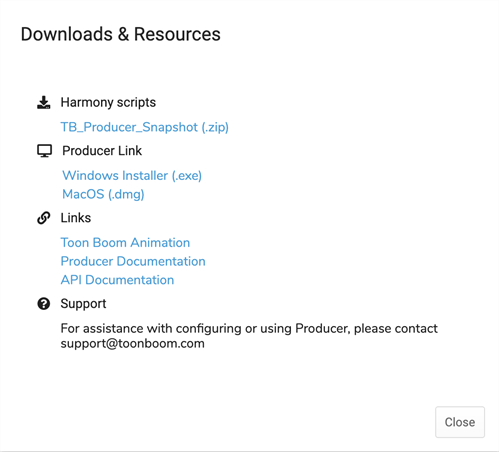499x452 pixels.
Task: Open the API Documentation link
Action: (117, 280)
